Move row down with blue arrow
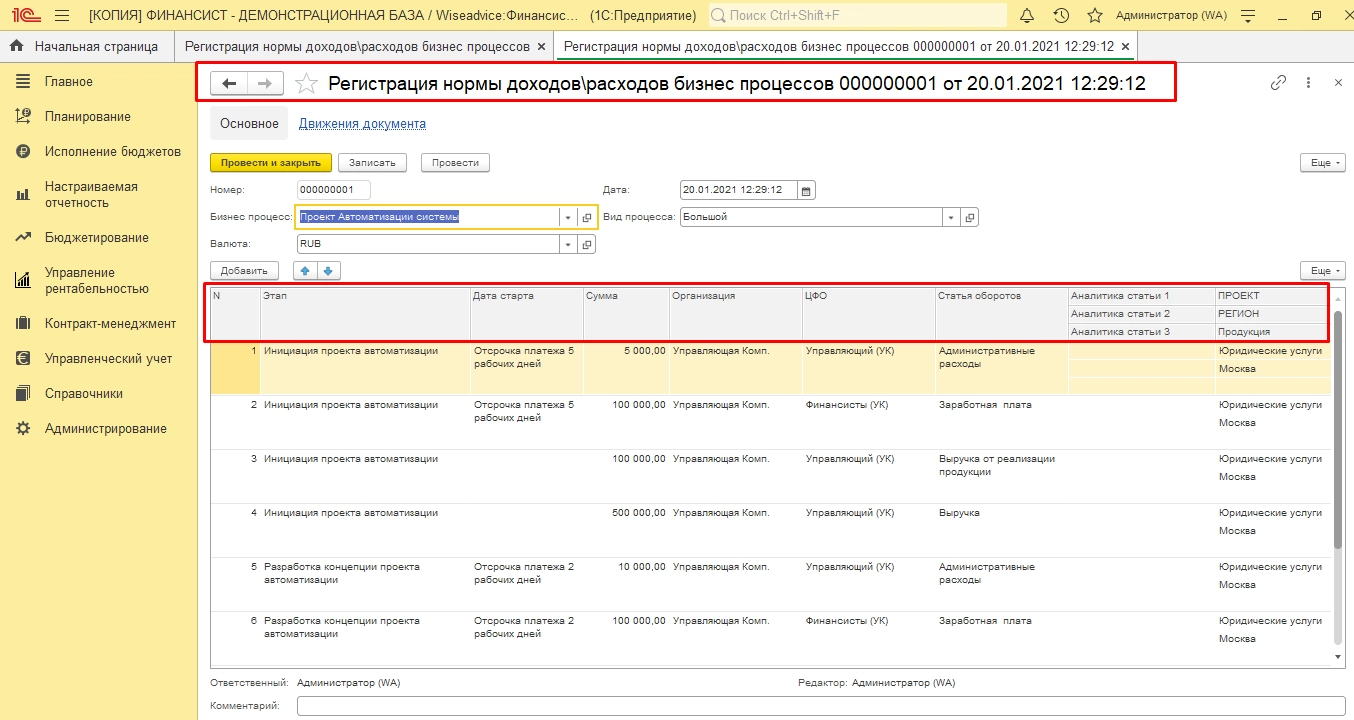 (328, 270)
